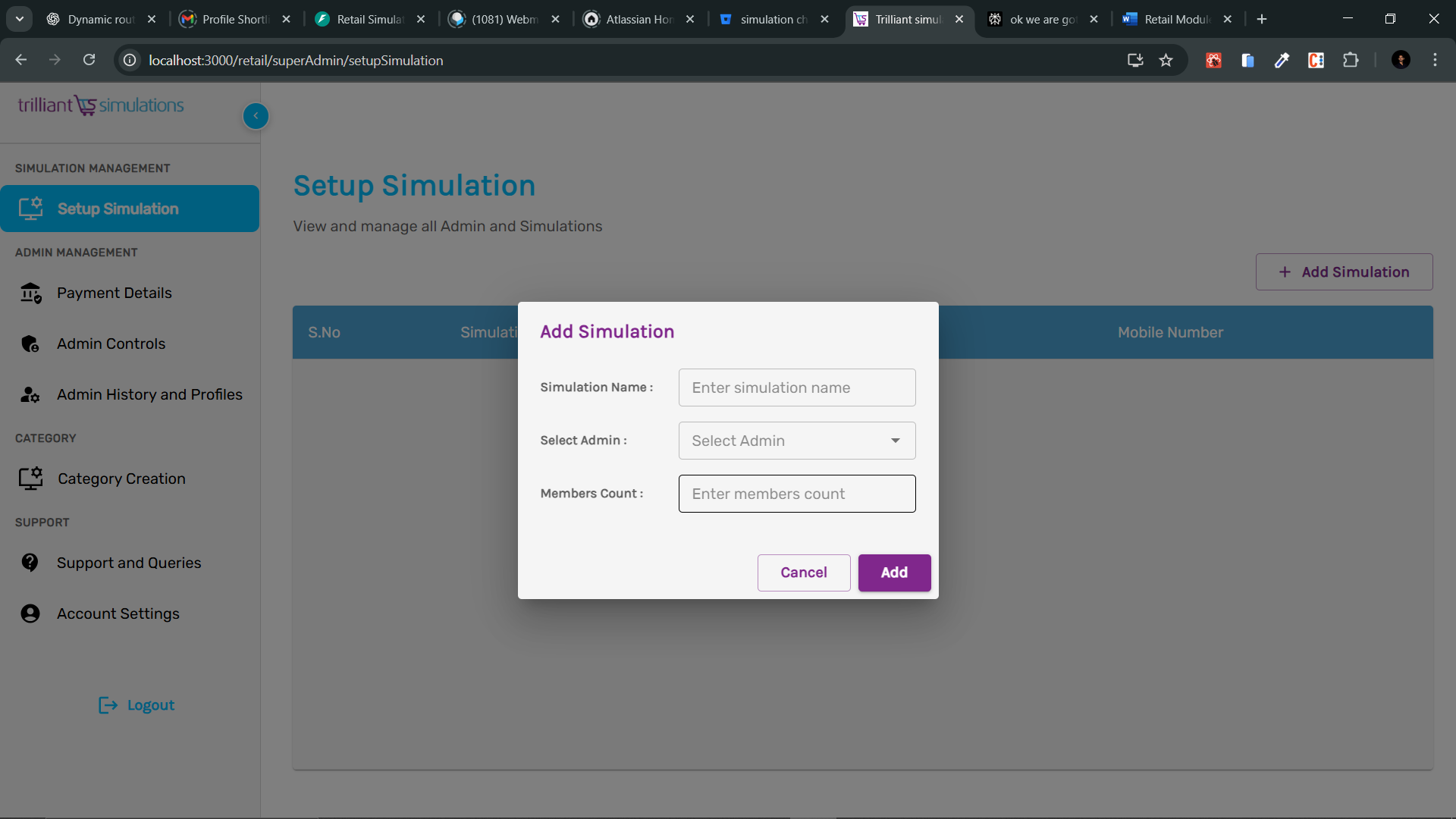
Task: Expand the browser tab search dropdown
Action: pyautogui.click(x=20, y=19)
